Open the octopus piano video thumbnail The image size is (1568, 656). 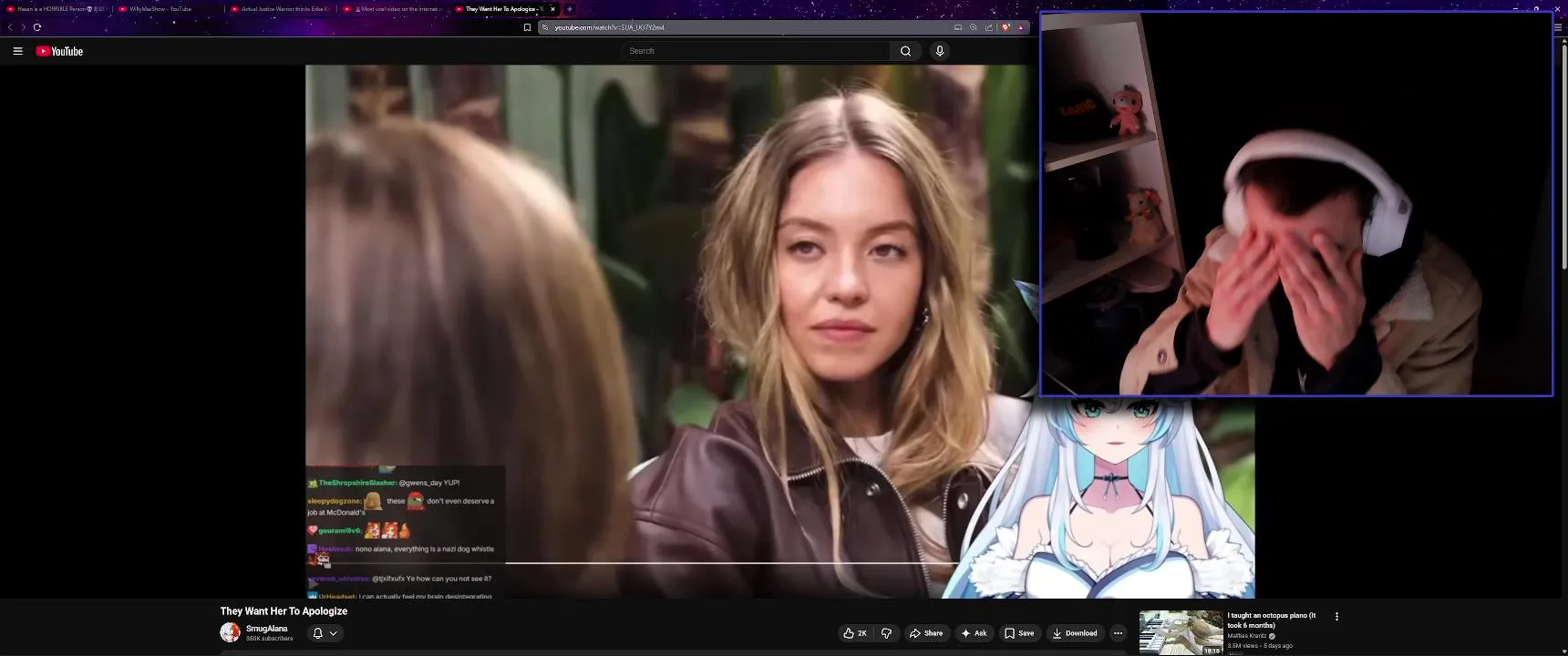click(x=1181, y=632)
